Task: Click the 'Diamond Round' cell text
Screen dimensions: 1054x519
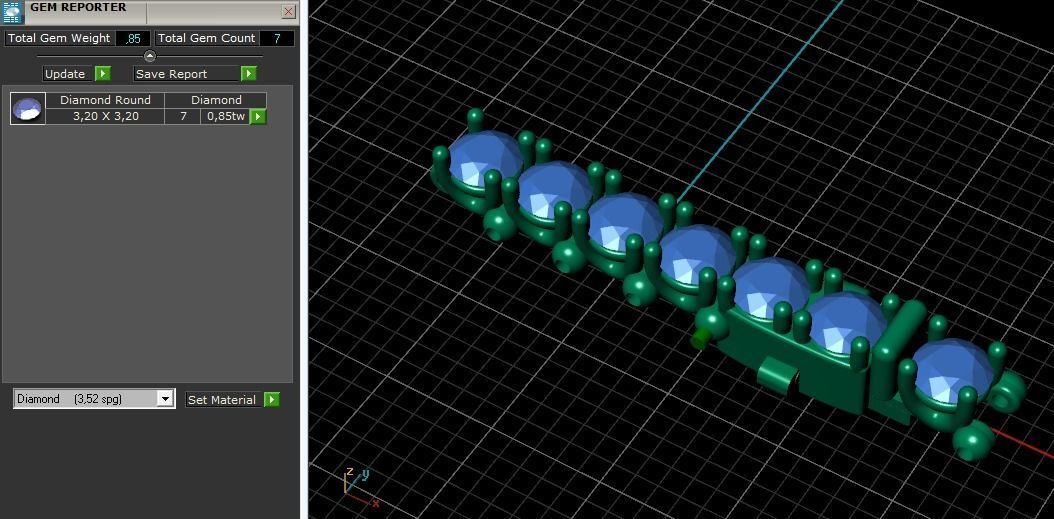Action: [105, 100]
